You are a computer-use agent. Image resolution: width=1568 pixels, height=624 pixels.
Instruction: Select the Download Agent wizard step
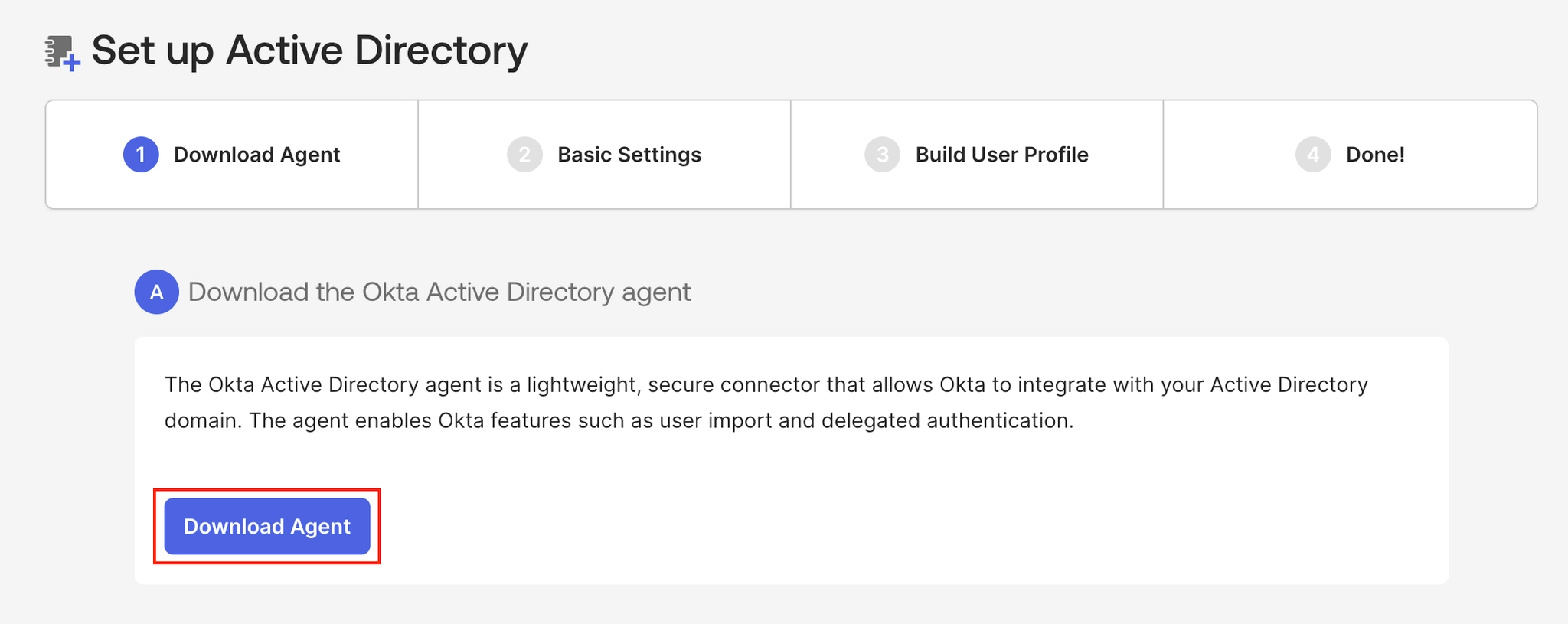click(232, 155)
